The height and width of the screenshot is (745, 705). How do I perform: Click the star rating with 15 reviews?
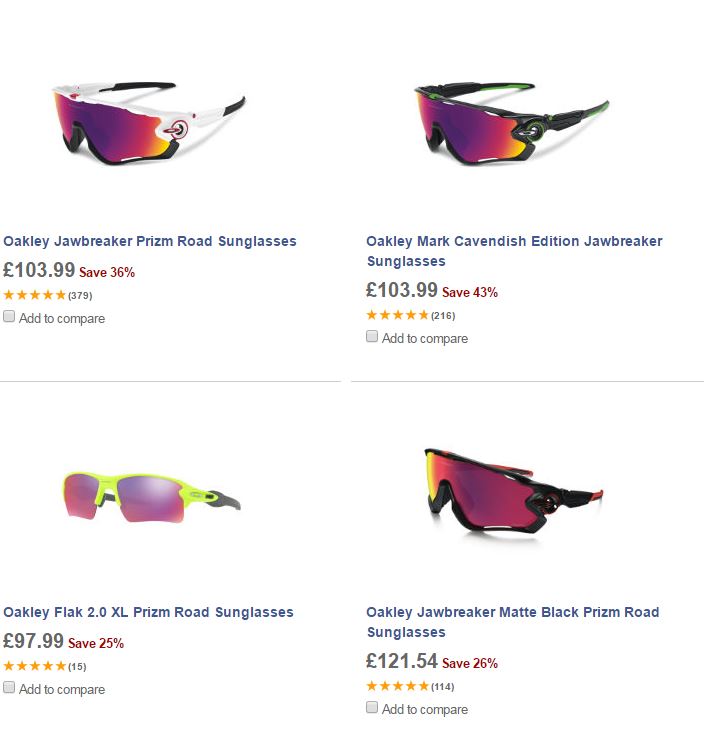[35, 666]
